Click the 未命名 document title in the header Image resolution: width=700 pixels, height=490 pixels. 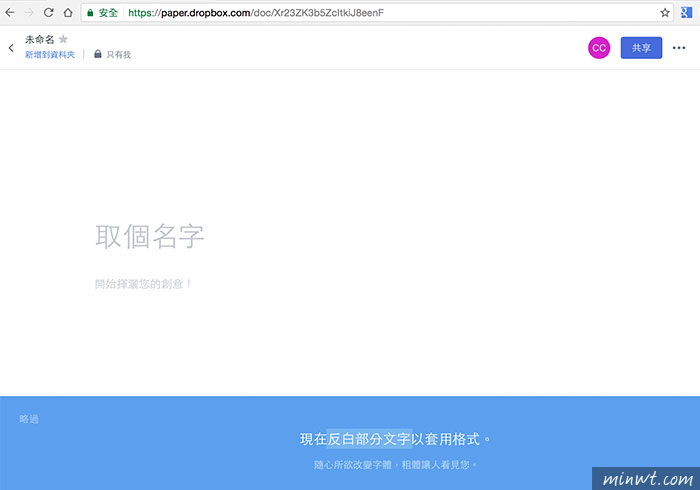point(39,39)
